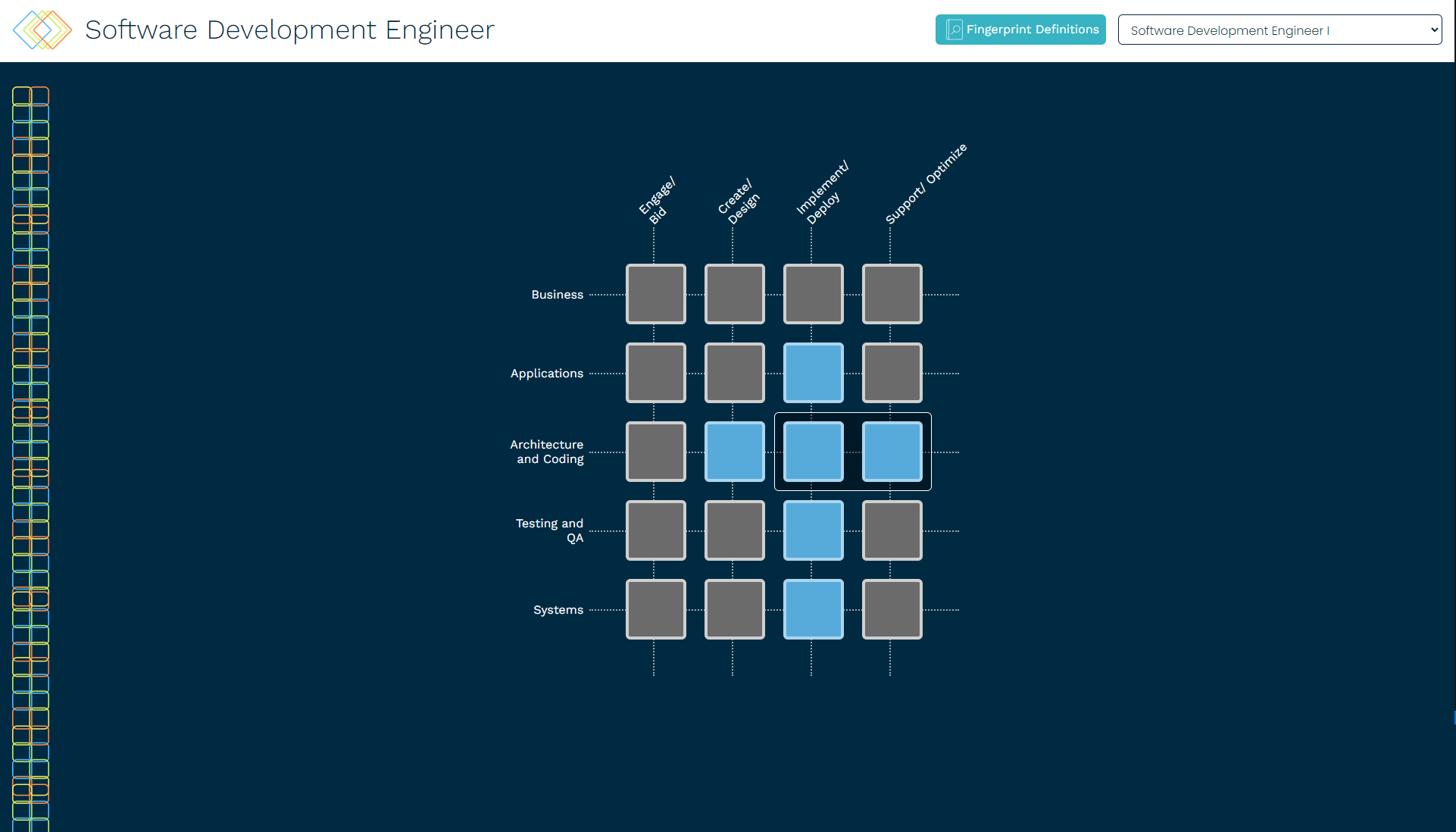The image size is (1456, 832).
Task: Click the Testing and QA row label
Action: [550, 530]
